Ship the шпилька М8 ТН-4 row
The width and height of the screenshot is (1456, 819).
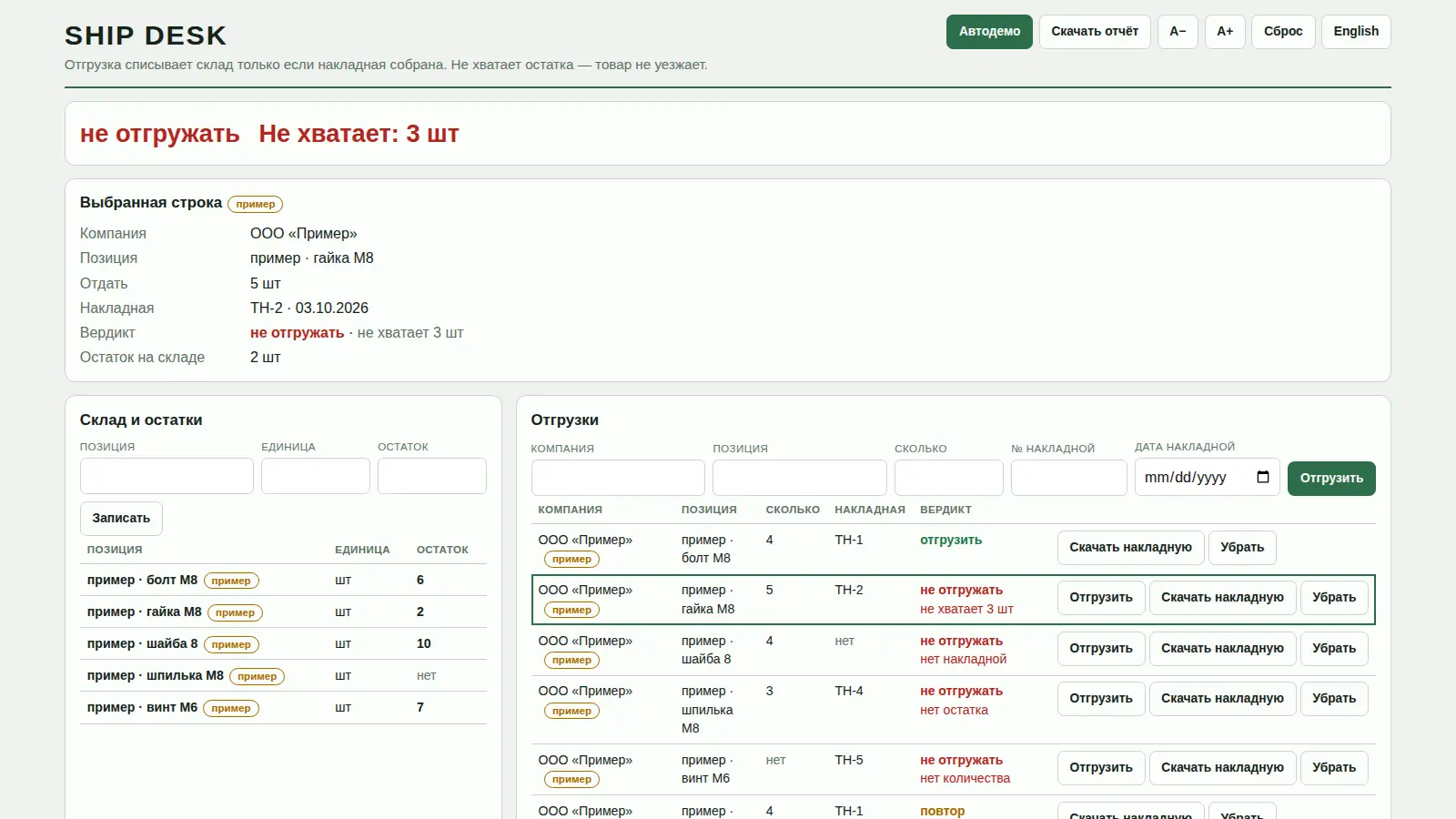(x=1101, y=699)
